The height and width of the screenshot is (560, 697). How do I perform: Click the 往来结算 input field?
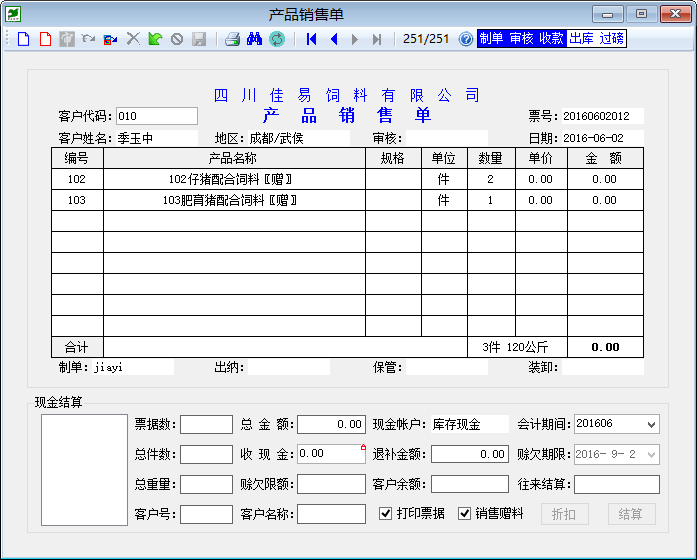617,484
